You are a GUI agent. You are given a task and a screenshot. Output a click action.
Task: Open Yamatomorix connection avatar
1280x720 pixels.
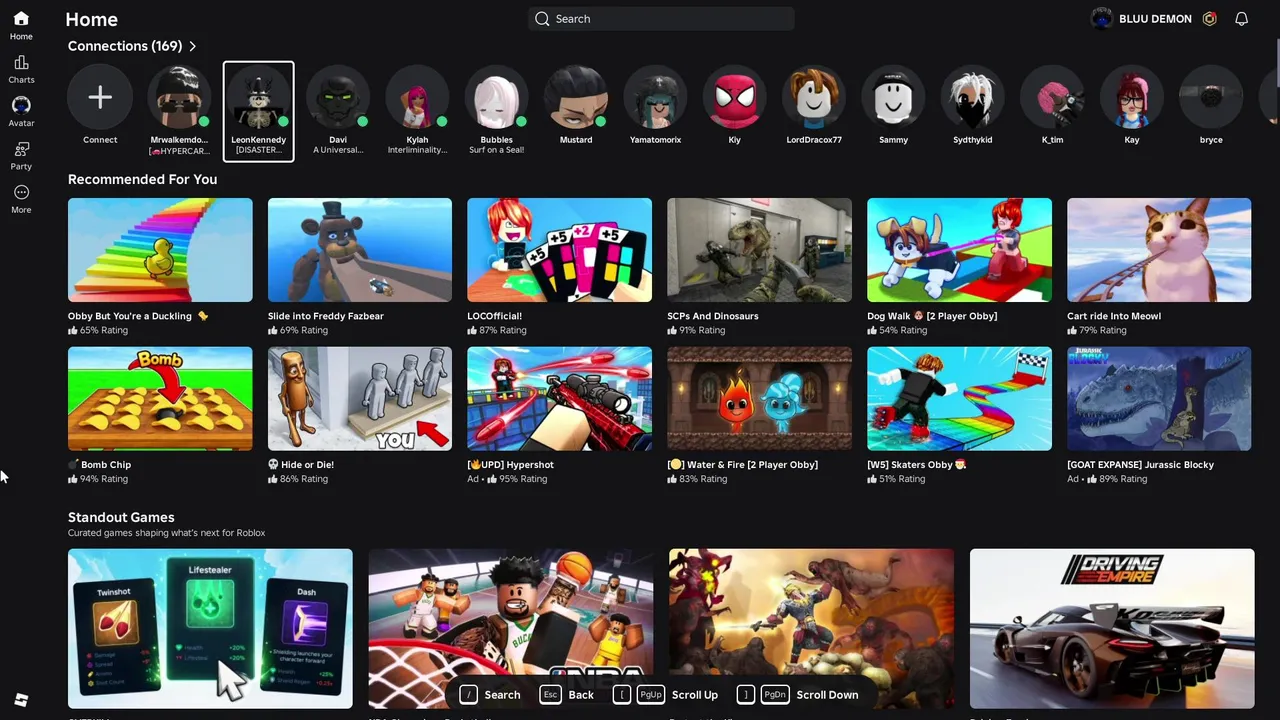coord(655,97)
